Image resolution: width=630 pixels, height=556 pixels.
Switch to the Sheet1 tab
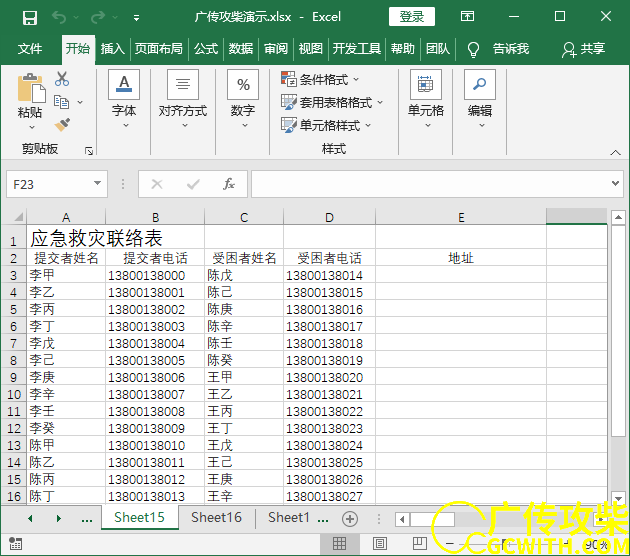click(x=288, y=517)
